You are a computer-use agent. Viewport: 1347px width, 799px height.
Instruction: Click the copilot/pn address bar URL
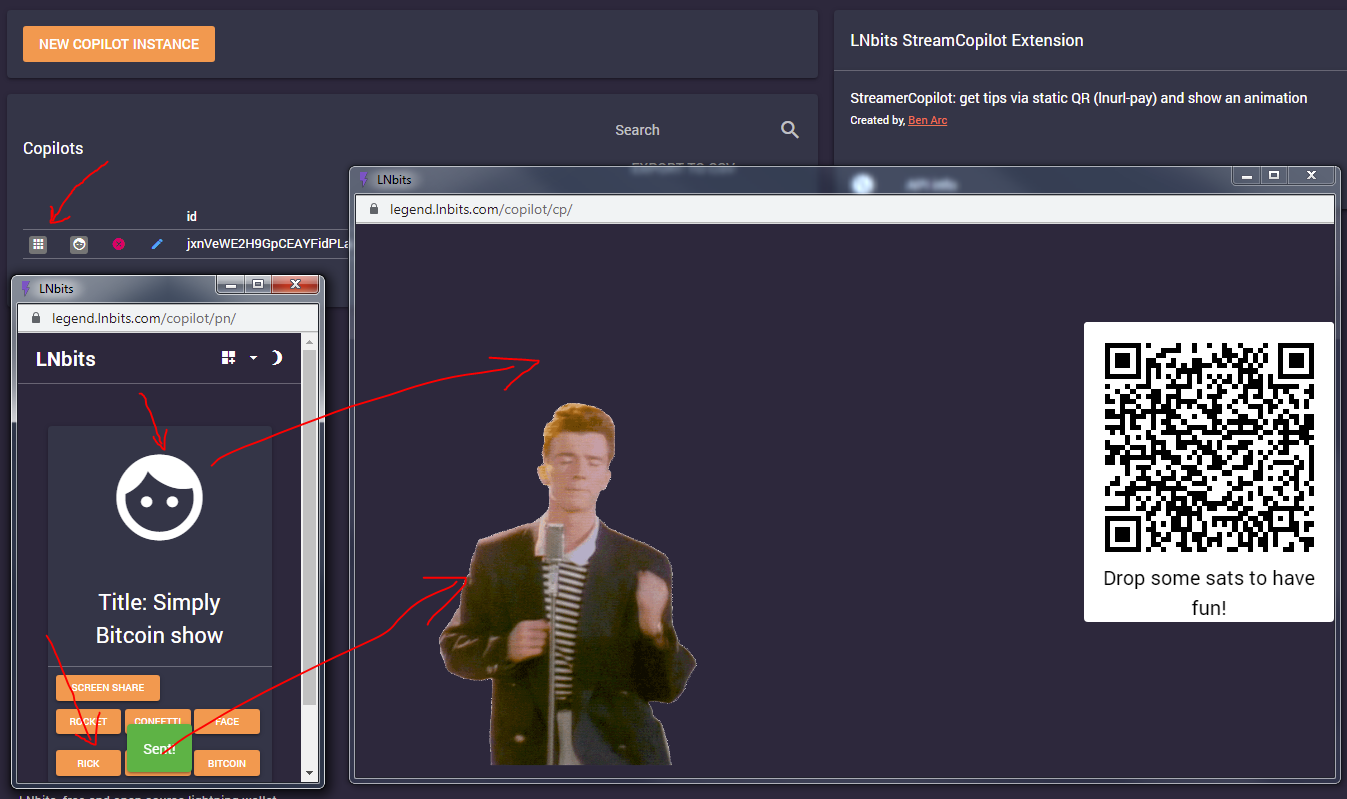(x=144, y=318)
